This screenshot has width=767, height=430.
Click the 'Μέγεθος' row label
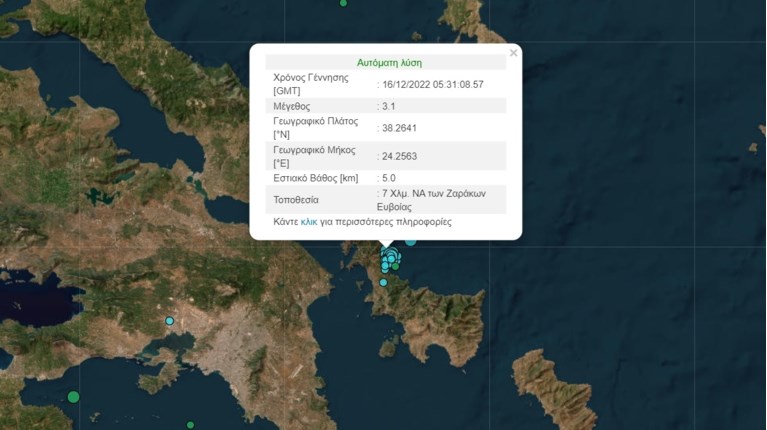click(292, 106)
